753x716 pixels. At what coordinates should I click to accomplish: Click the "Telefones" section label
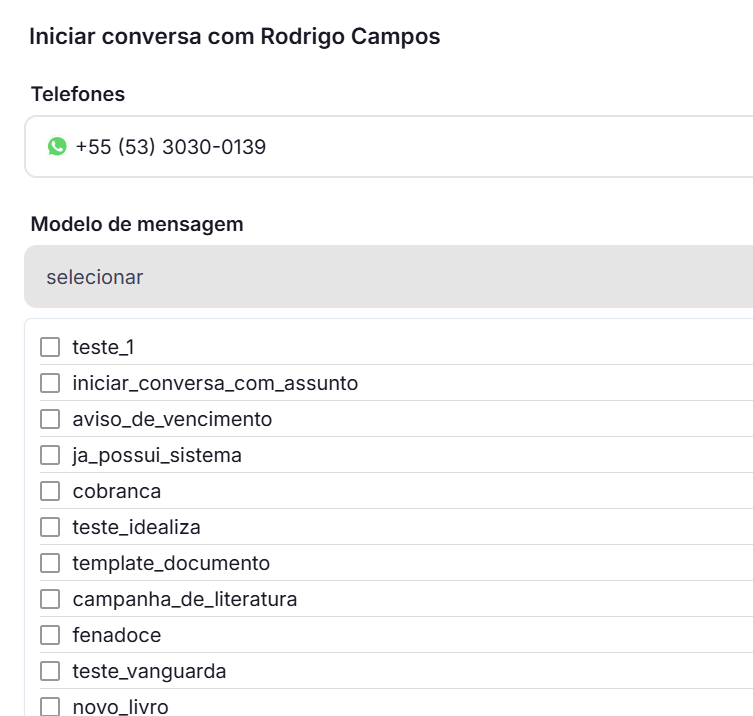(78, 94)
